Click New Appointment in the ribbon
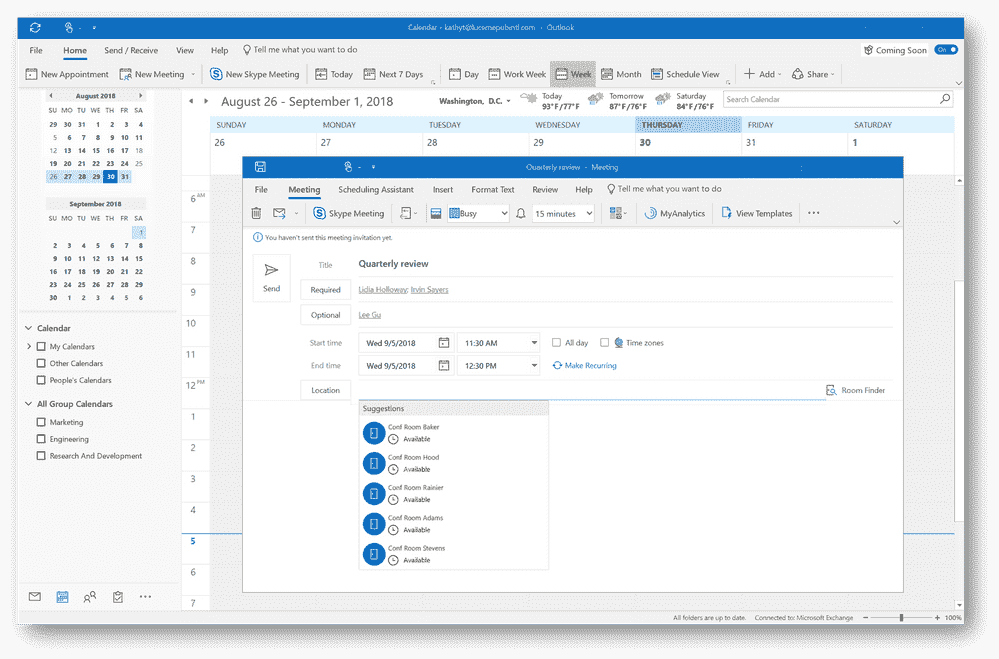Screen dimensions: 999x659 67,75
